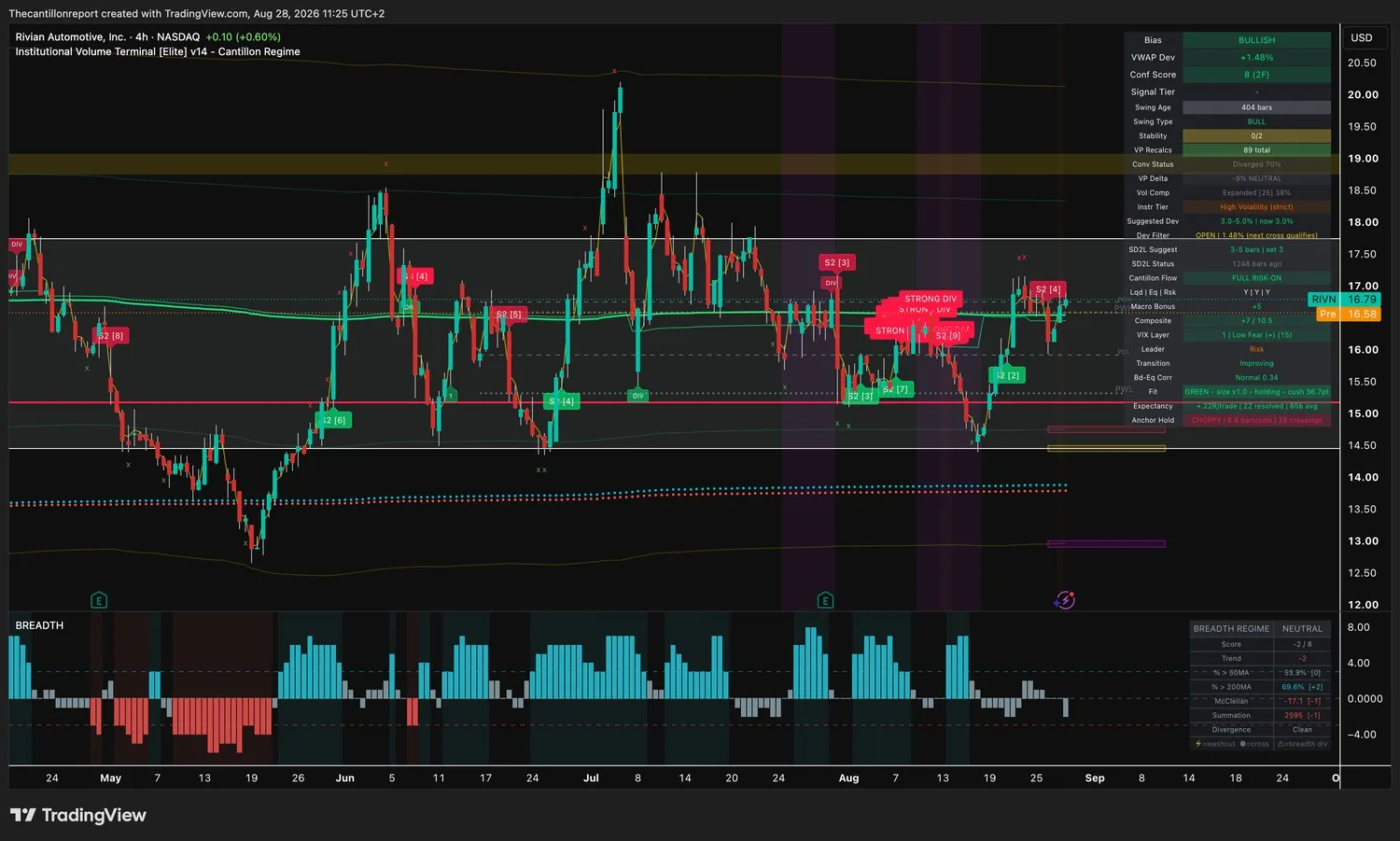The width and height of the screenshot is (1400, 841).
Task: Click the Divergence Clean cell
Action: click(1302, 729)
